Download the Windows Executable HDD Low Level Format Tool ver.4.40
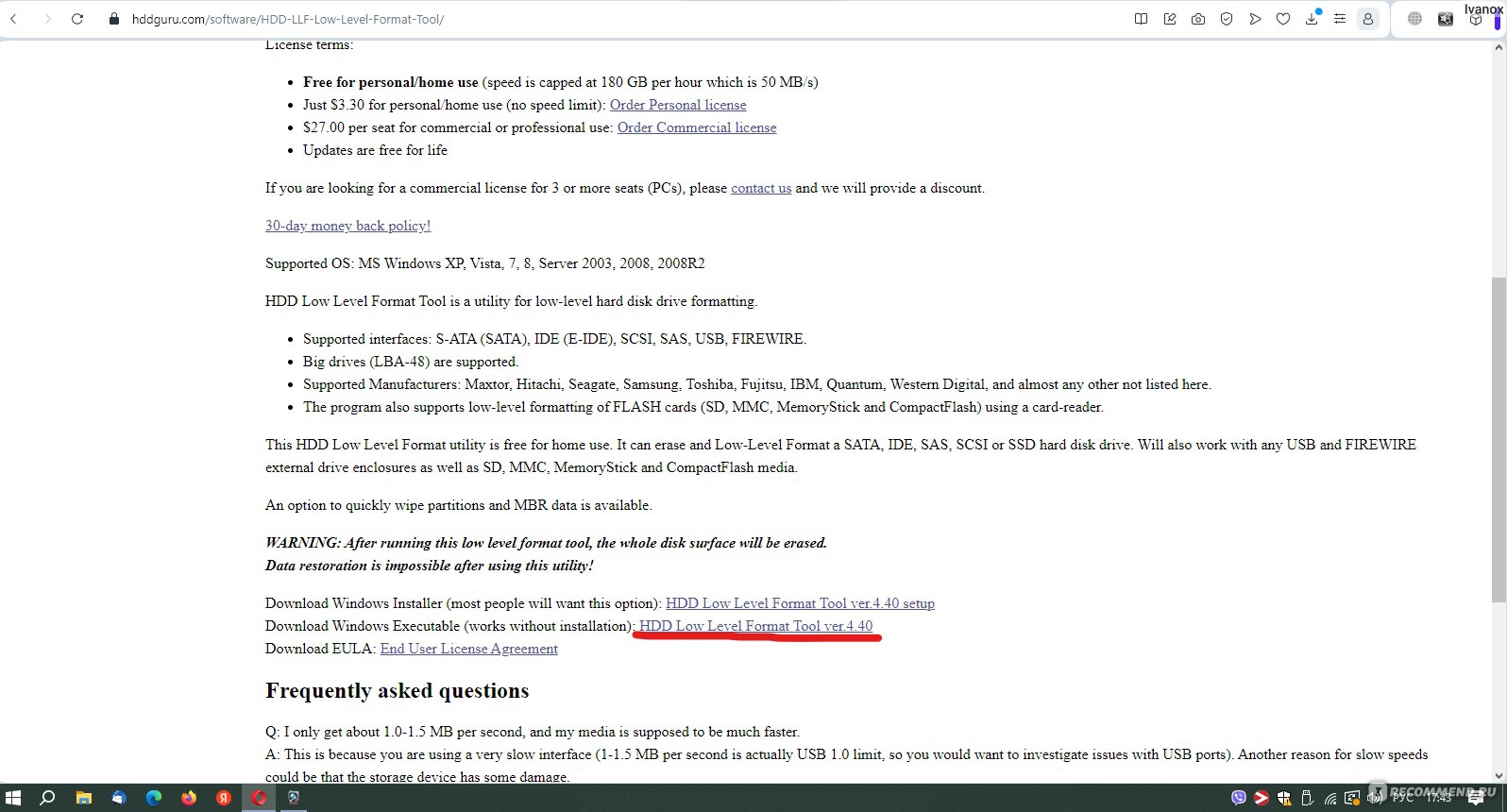The width and height of the screenshot is (1507, 812). tap(755, 626)
